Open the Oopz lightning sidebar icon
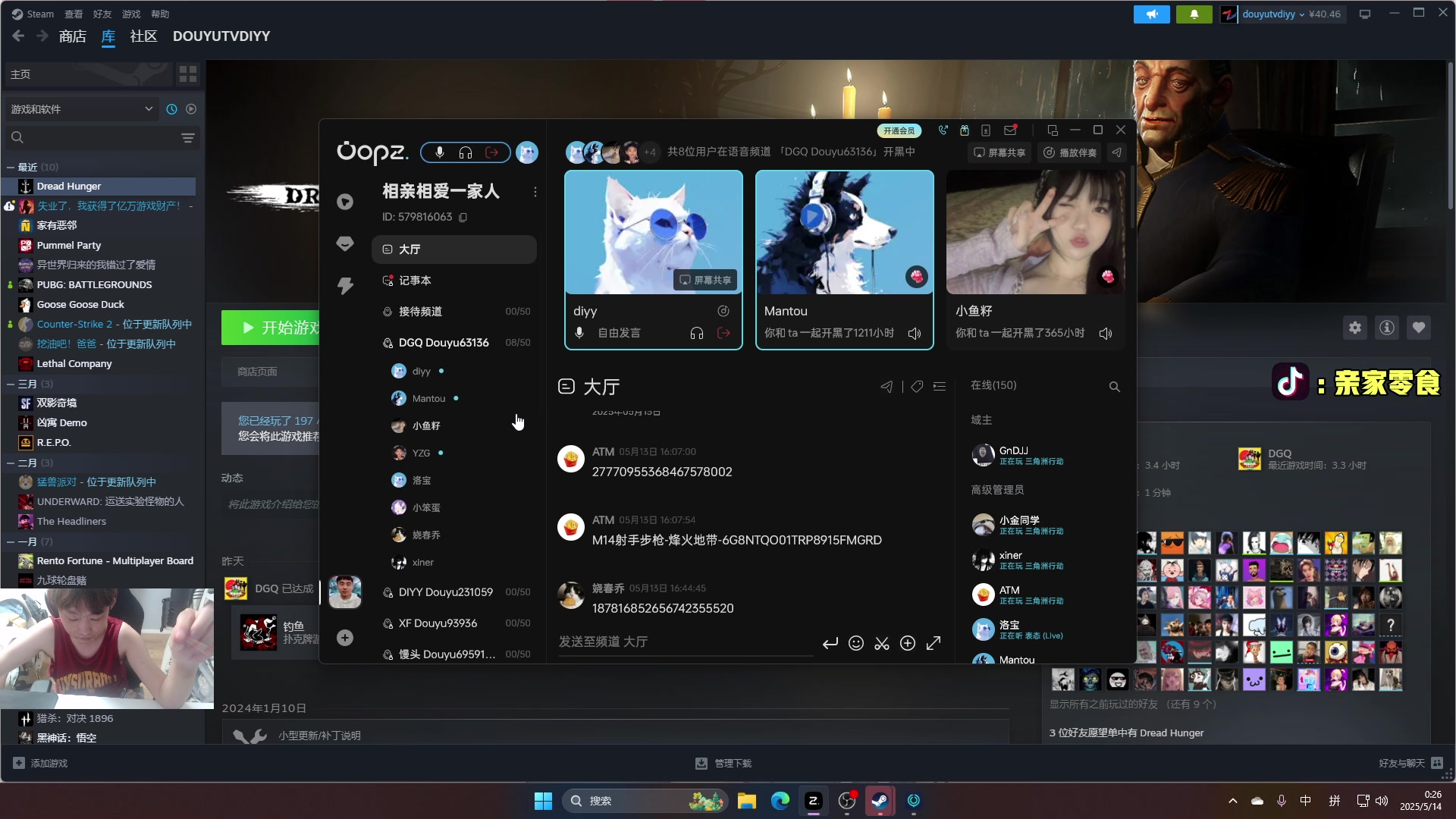 coord(345,285)
